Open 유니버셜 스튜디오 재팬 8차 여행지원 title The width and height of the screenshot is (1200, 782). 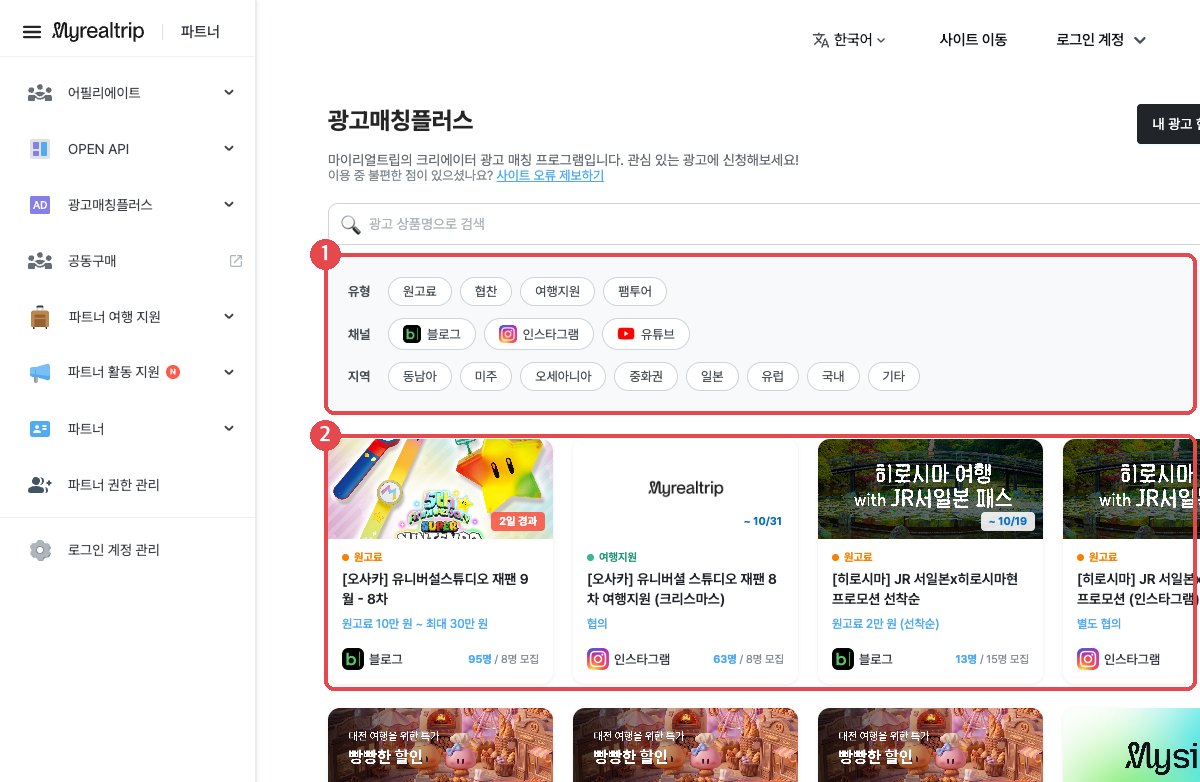coord(682,589)
